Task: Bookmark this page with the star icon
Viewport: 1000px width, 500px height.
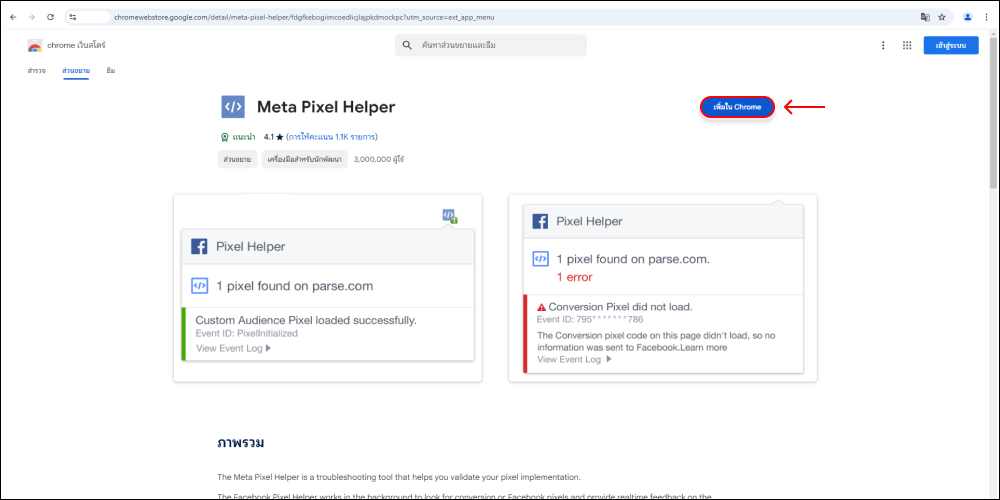Action: (x=942, y=17)
